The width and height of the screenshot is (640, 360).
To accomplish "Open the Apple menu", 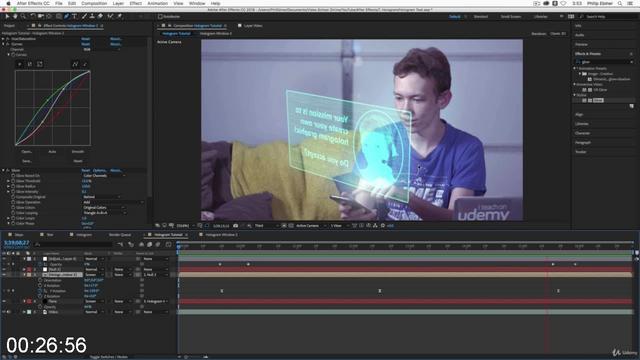I will coord(8,3).
